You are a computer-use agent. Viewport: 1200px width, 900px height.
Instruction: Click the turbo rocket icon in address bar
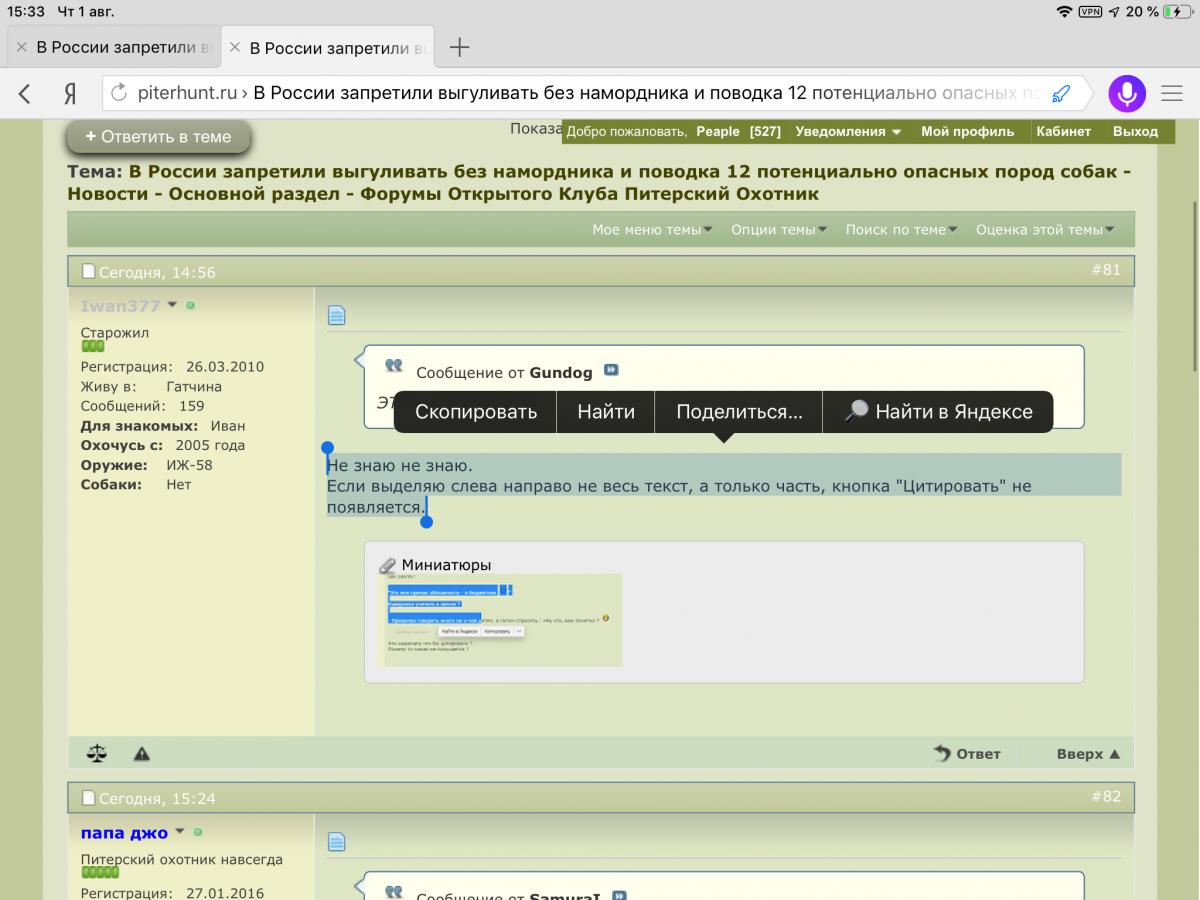pyautogui.click(x=1061, y=94)
